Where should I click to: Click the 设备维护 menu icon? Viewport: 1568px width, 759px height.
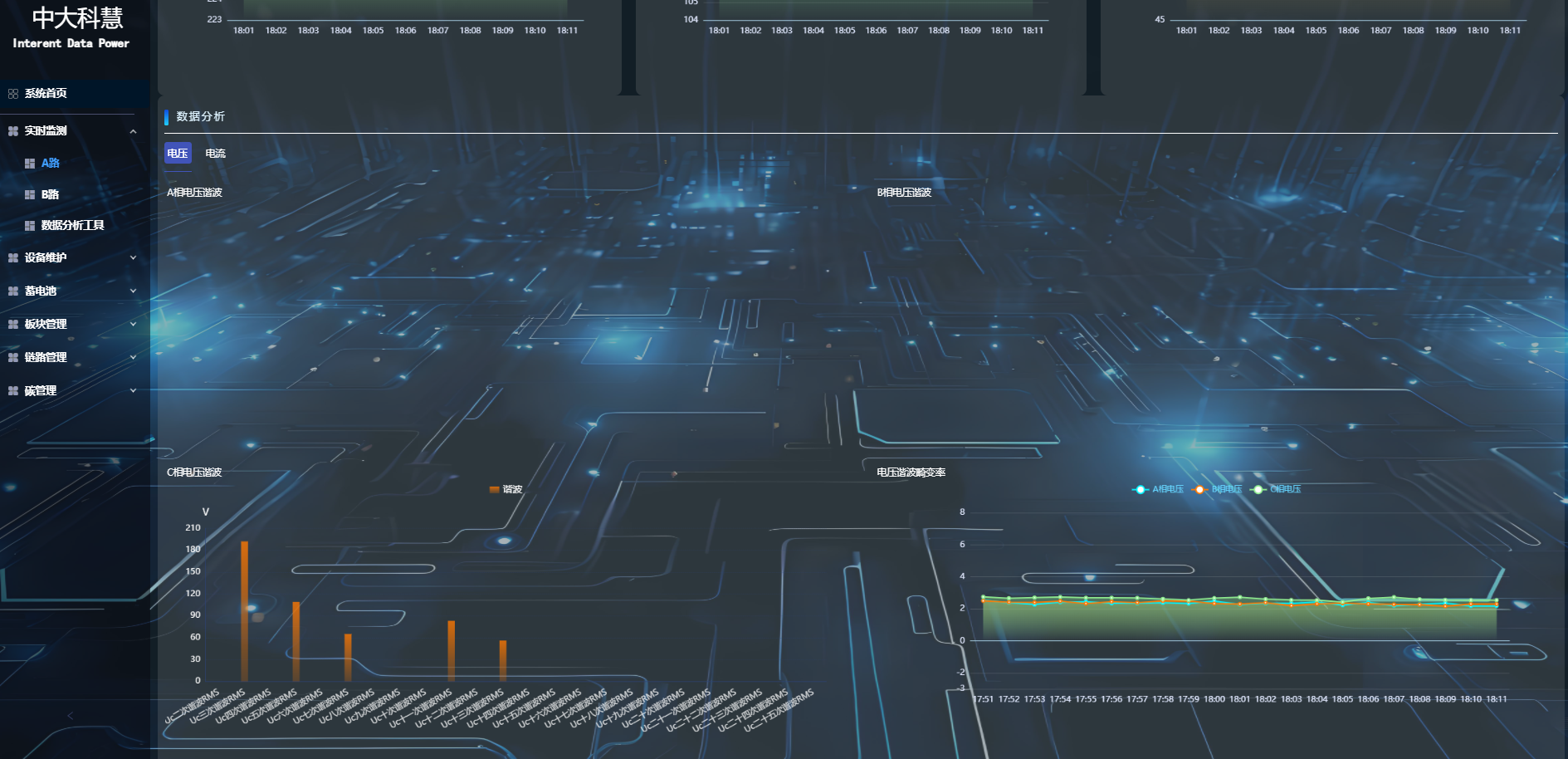point(13,258)
